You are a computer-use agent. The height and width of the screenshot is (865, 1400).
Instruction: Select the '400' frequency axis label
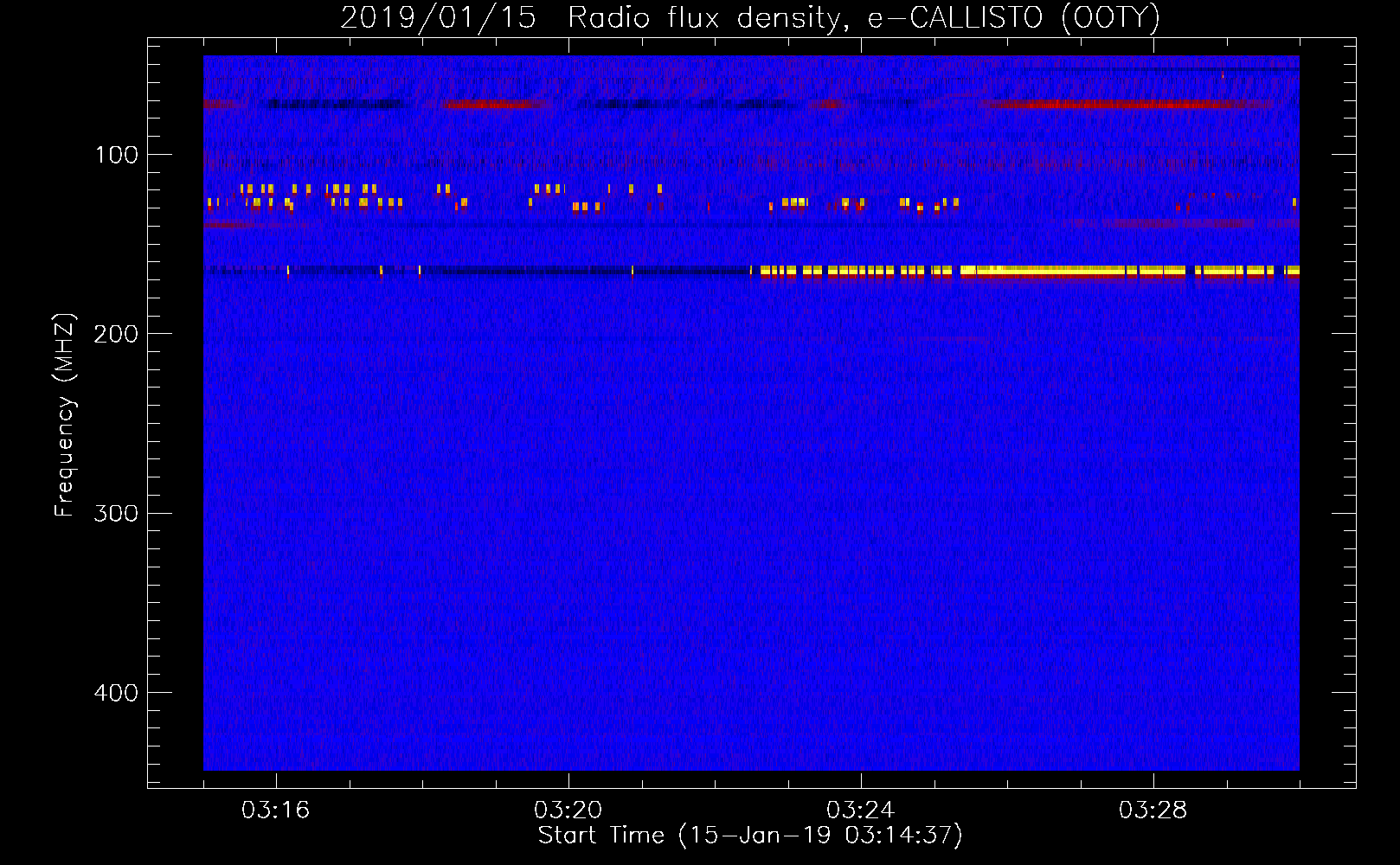coord(116,693)
